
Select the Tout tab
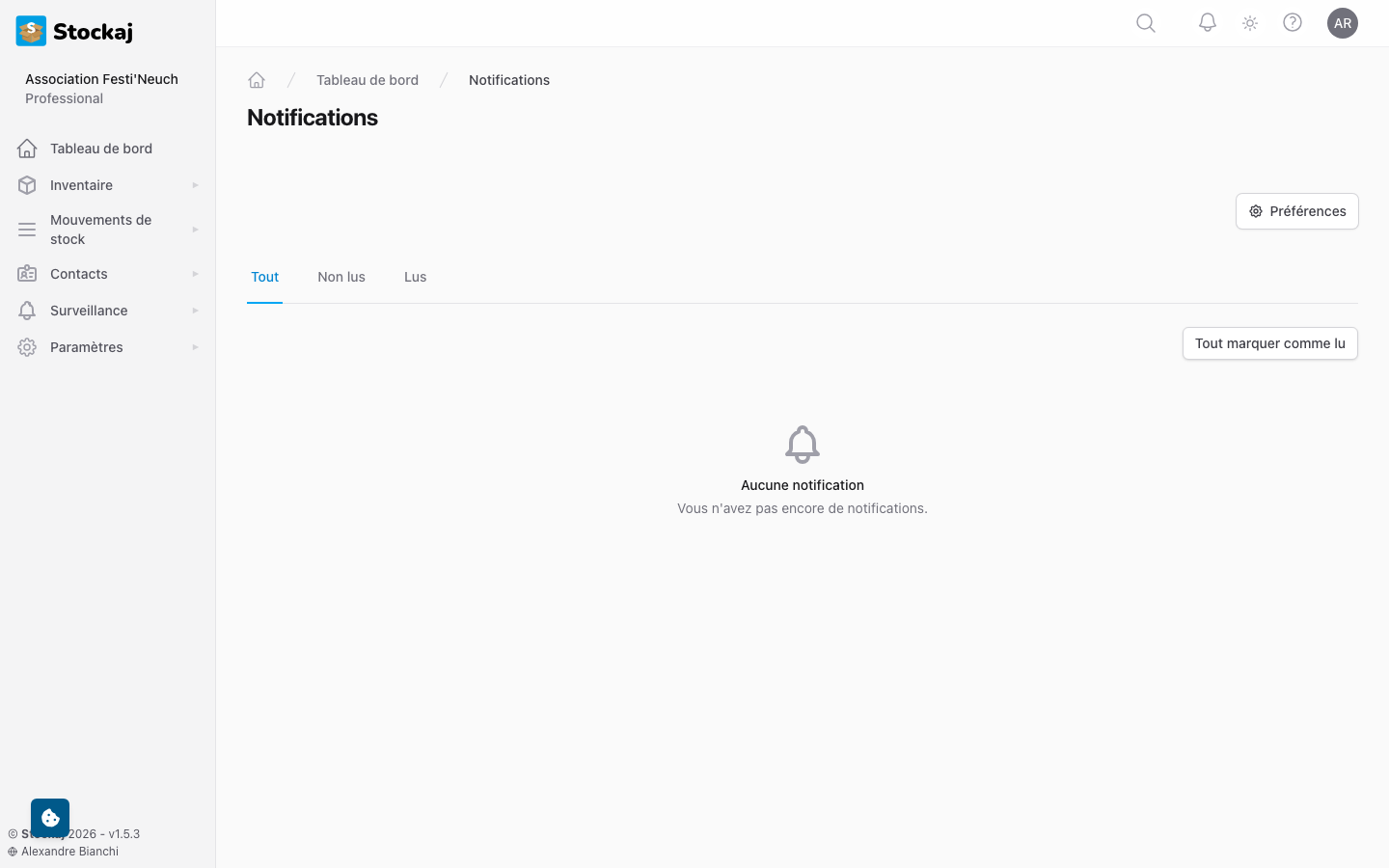(264, 277)
